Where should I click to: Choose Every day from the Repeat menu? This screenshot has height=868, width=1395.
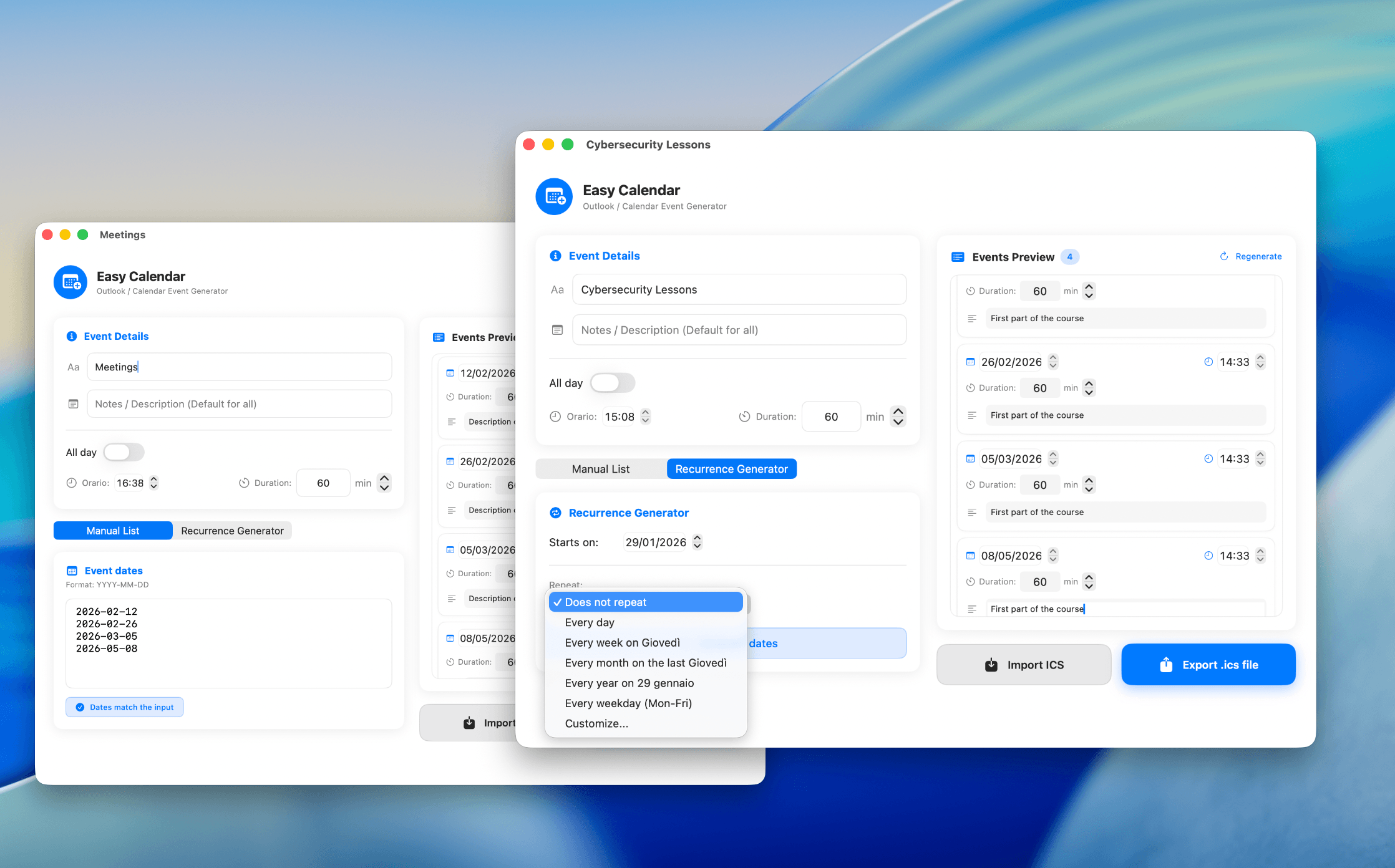click(x=646, y=622)
